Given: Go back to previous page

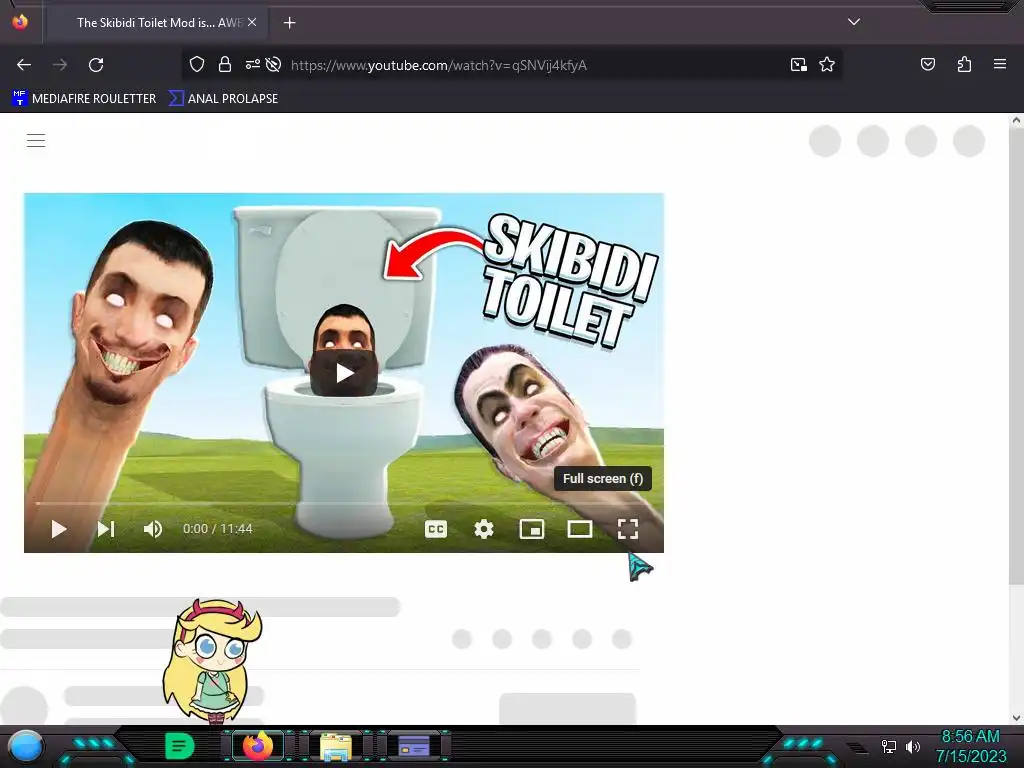Looking at the screenshot, I should pos(24,65).
